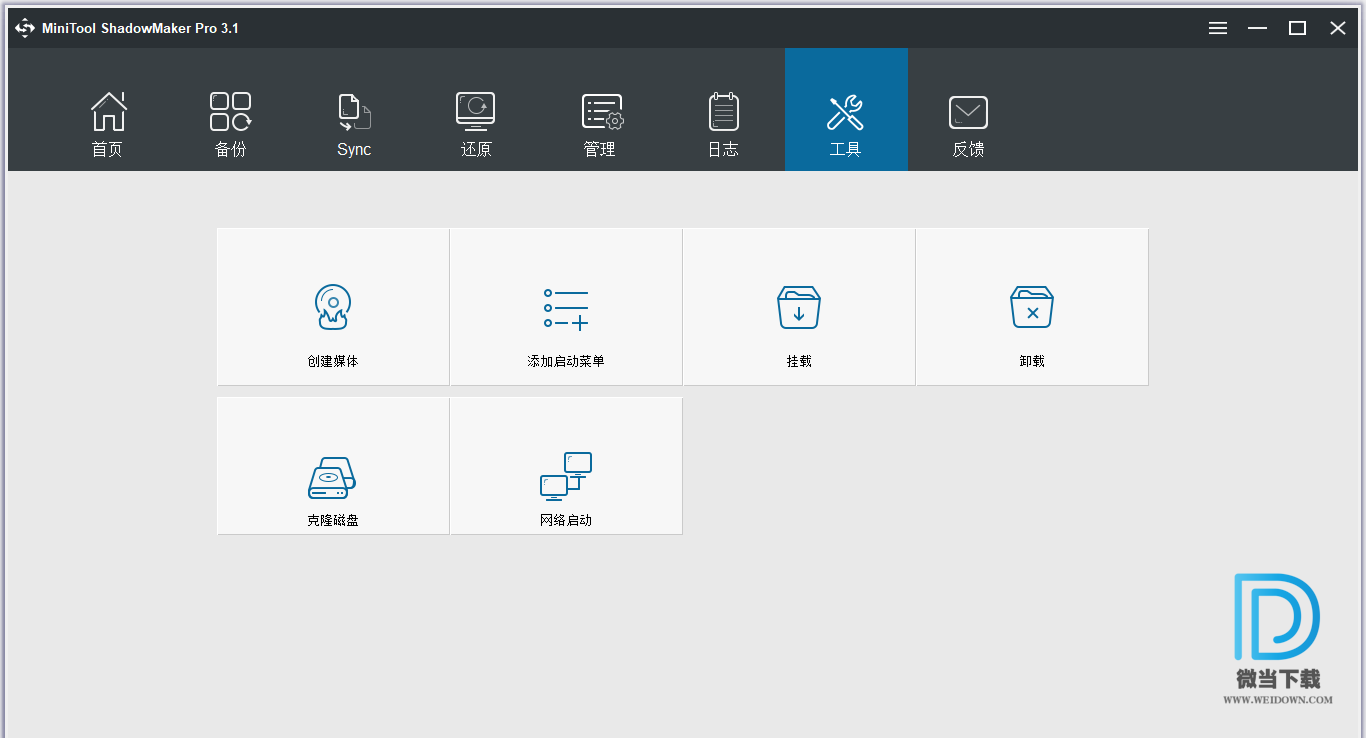Click the 网络启动 label text

pos(566,520)
